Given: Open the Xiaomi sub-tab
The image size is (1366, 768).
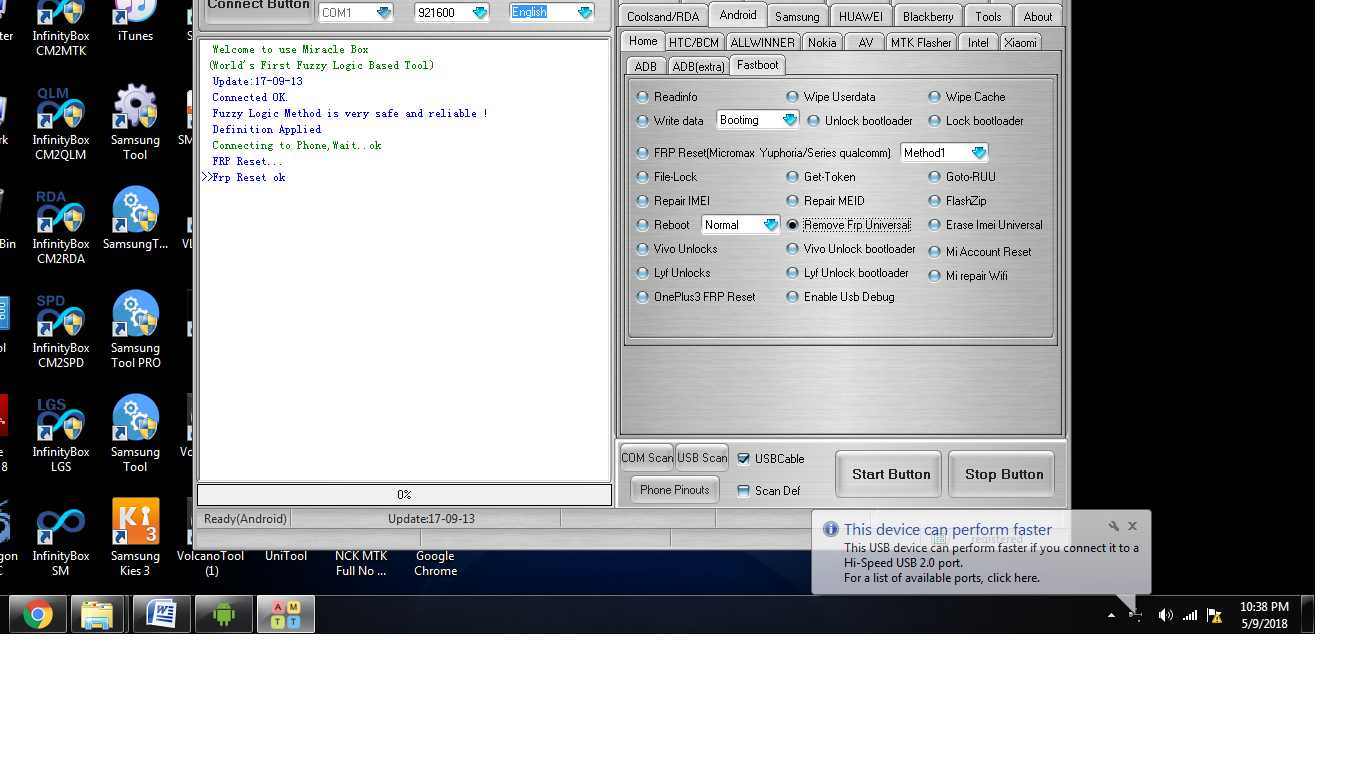Looking at the screenshot, I should pyautogui.click(x=1020, y=42).
